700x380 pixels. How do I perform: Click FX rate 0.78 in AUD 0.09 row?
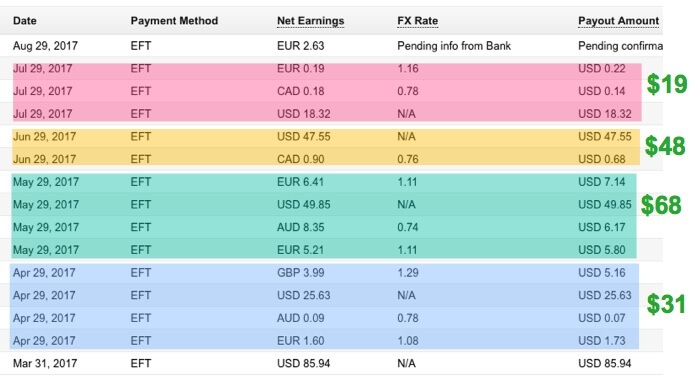[x=408, y=318]
